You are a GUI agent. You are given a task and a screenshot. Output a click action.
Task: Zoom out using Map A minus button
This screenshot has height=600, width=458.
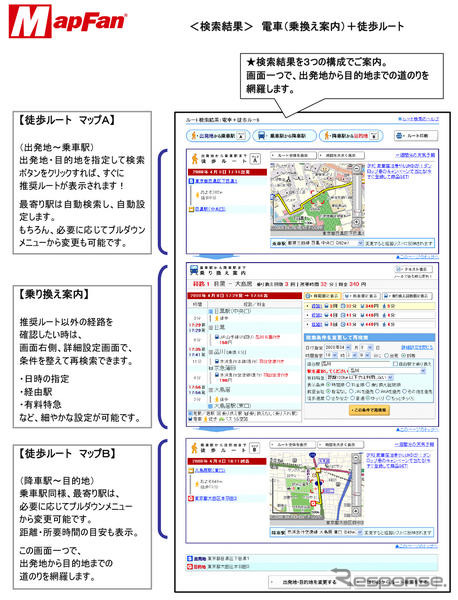pyautogui.click(x=357, y=168)
